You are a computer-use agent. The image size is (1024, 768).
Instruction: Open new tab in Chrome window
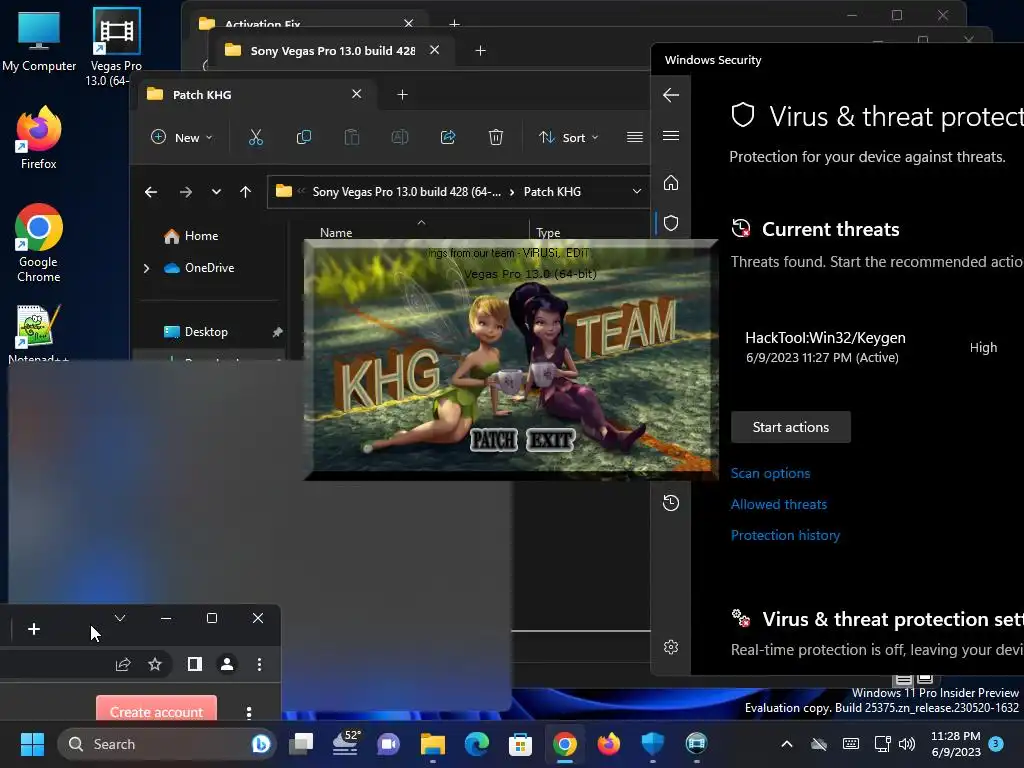coord(34,629)
